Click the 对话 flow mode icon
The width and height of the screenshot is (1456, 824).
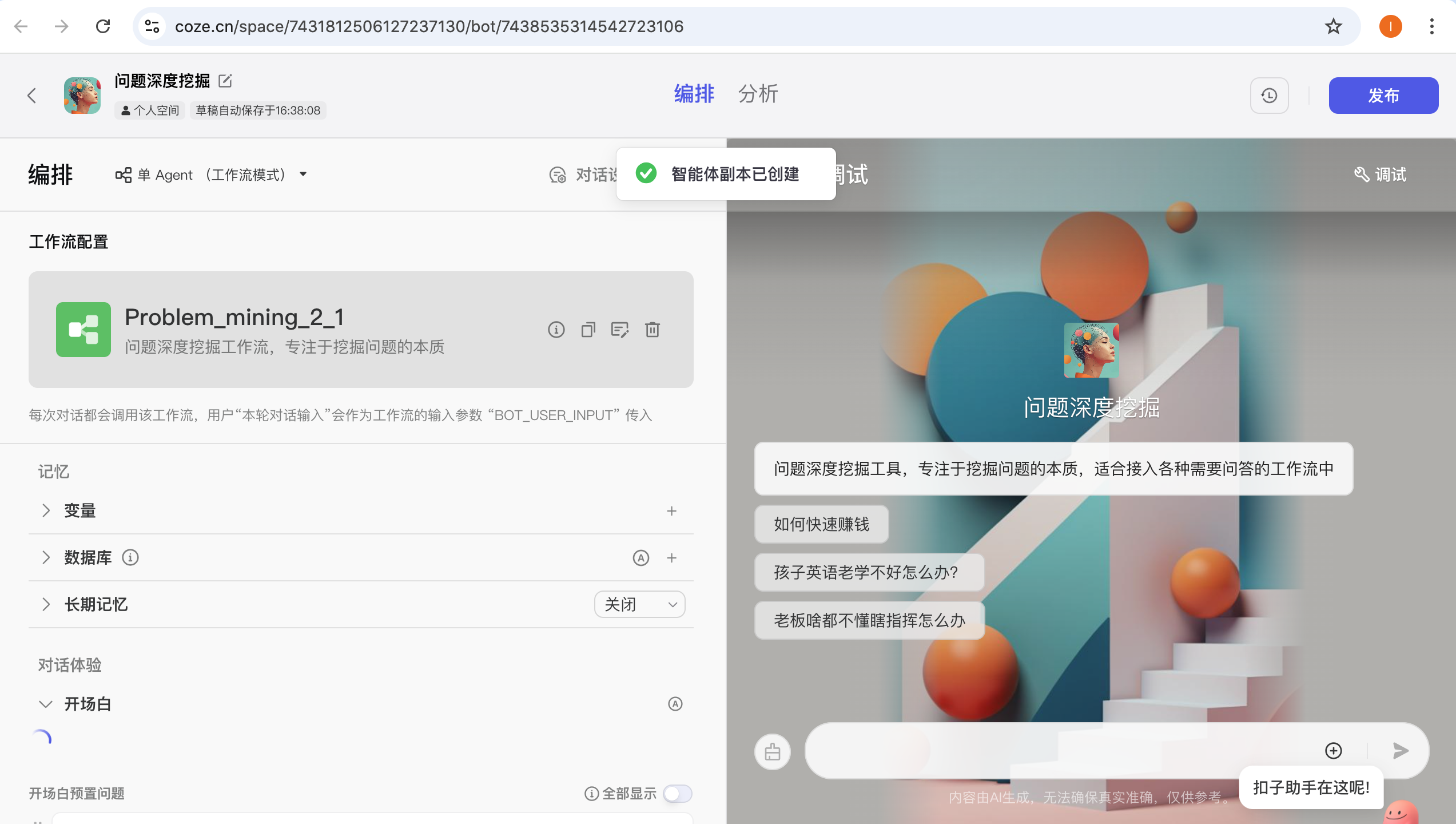coord(558,175)
